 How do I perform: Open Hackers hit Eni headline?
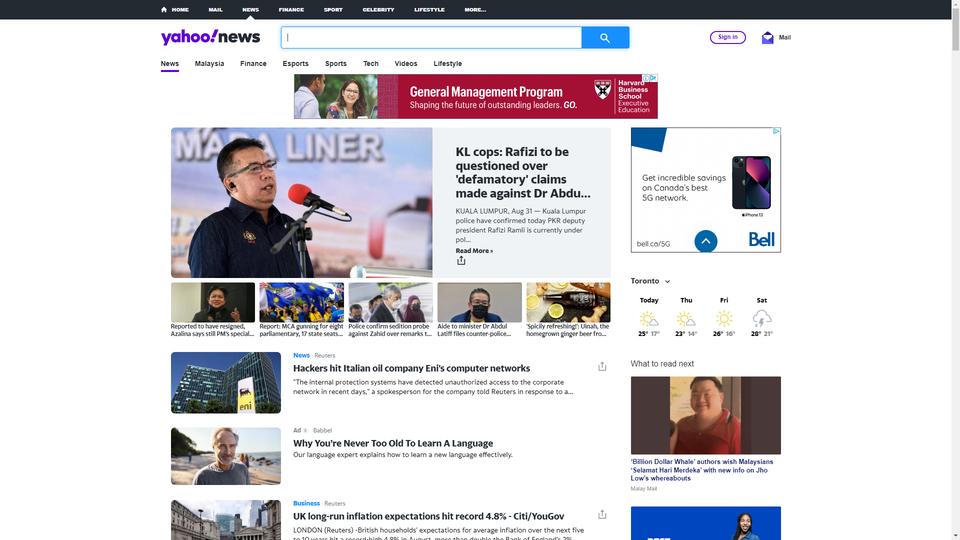point(411,368)
